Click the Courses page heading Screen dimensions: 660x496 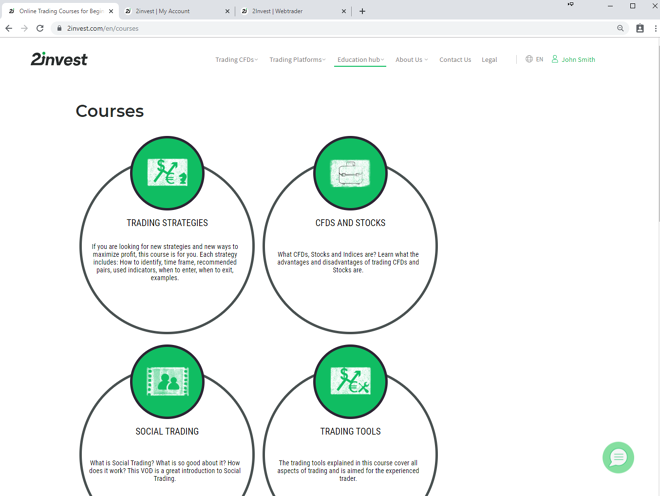pyautogui.click(x=109, y=111)
